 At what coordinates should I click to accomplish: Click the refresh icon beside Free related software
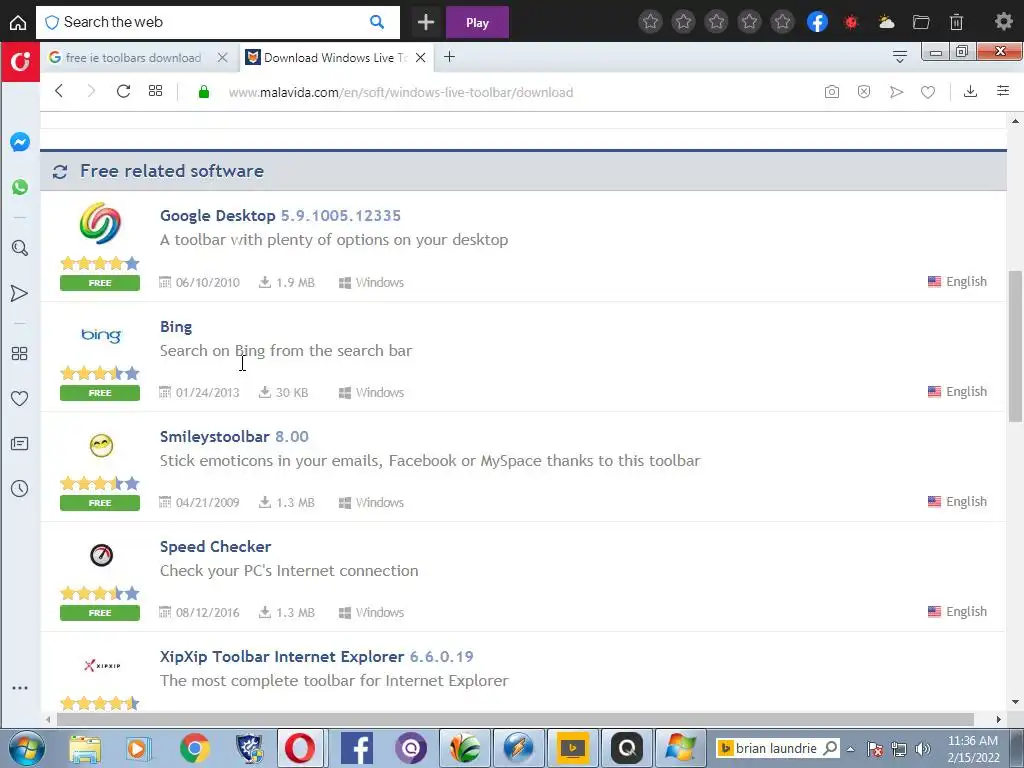60,172
